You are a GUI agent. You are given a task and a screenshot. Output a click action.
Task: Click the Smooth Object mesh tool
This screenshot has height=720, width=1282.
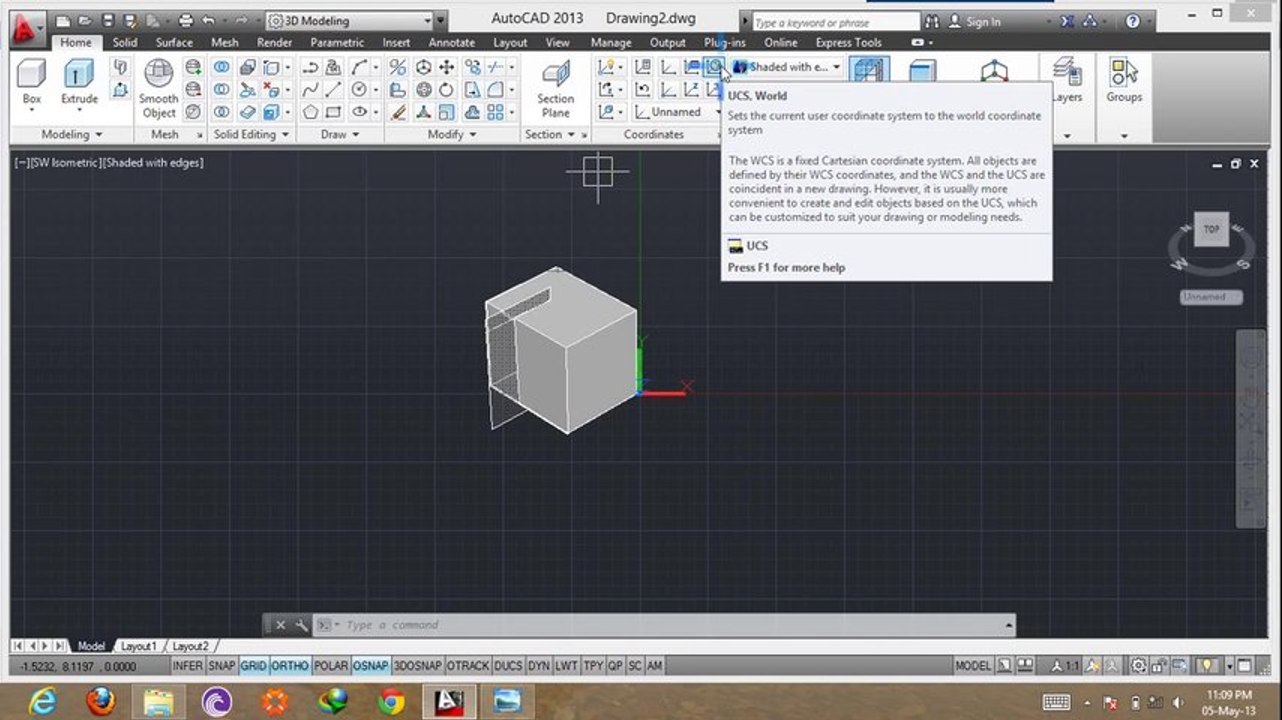159,88
